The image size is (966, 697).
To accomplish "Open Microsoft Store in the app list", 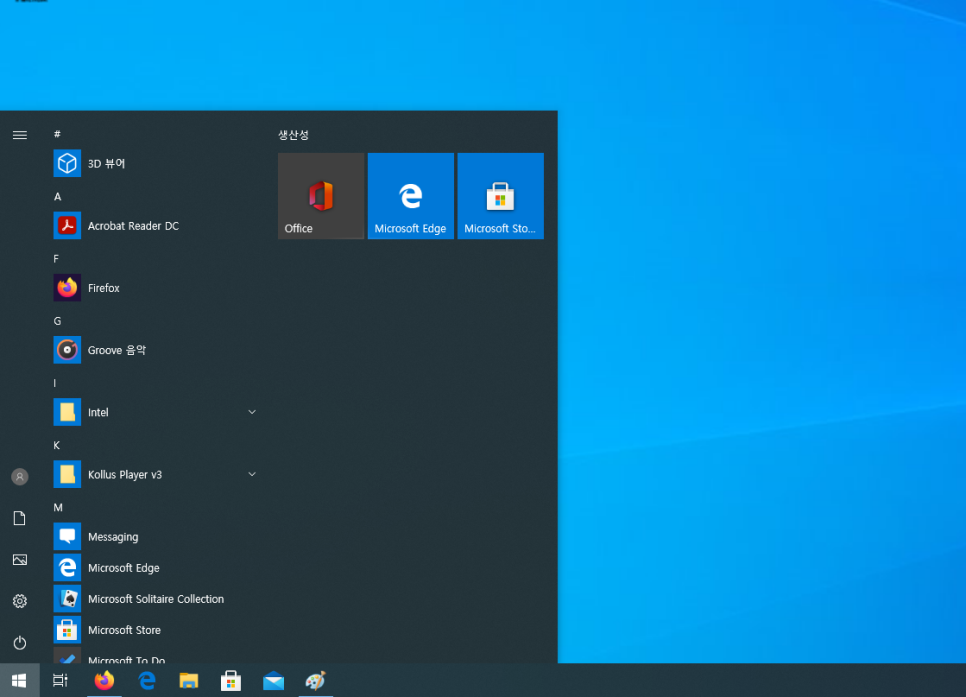I will [x=155, y=630].
